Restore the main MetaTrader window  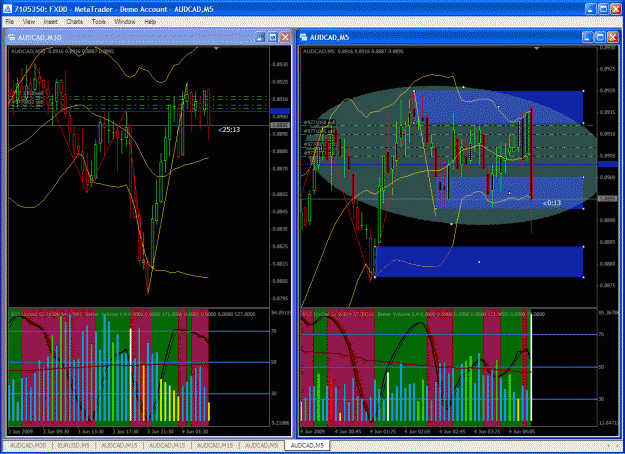click(x=603, y=9)
